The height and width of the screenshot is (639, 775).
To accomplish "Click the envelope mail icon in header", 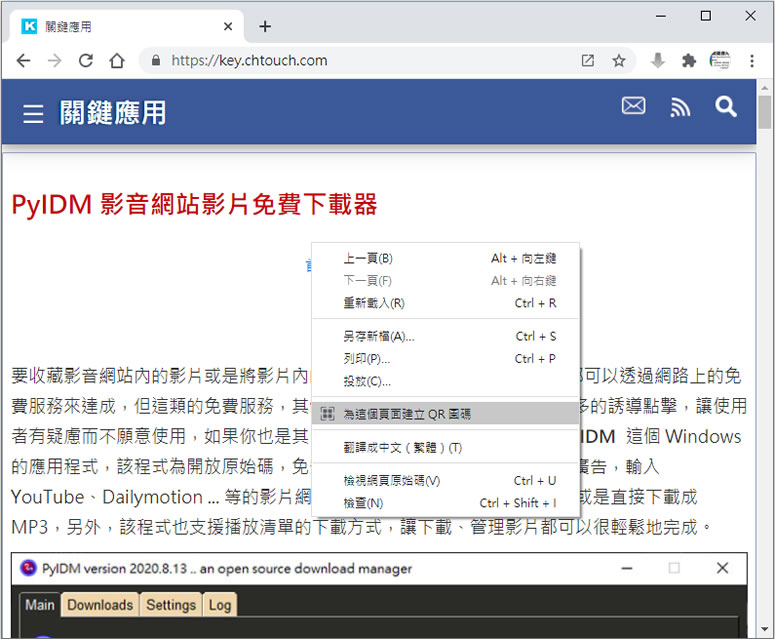I will point(633,106).
